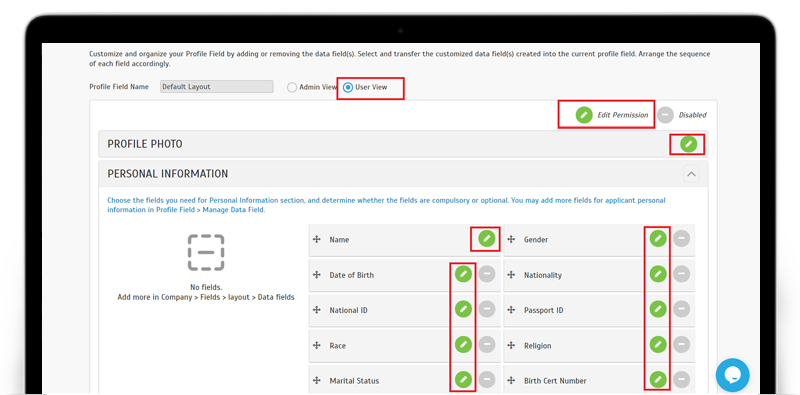
Task: Enable edit permission for Date of Birth
Action: (x=463, y=274)
